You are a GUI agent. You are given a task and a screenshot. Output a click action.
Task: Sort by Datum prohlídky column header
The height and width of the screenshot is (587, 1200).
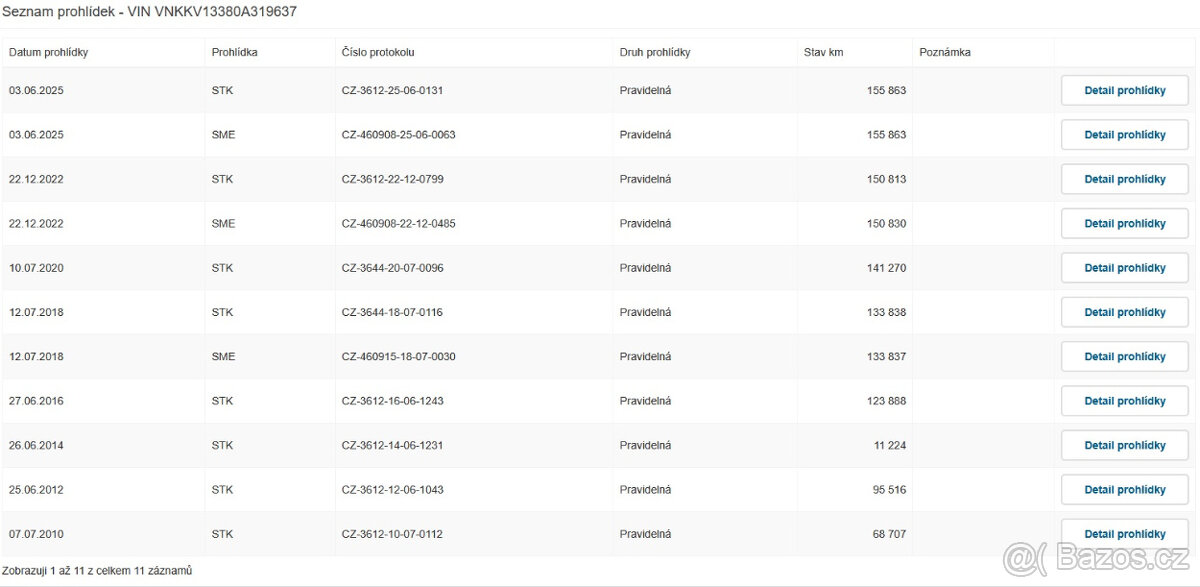point(49,52)
